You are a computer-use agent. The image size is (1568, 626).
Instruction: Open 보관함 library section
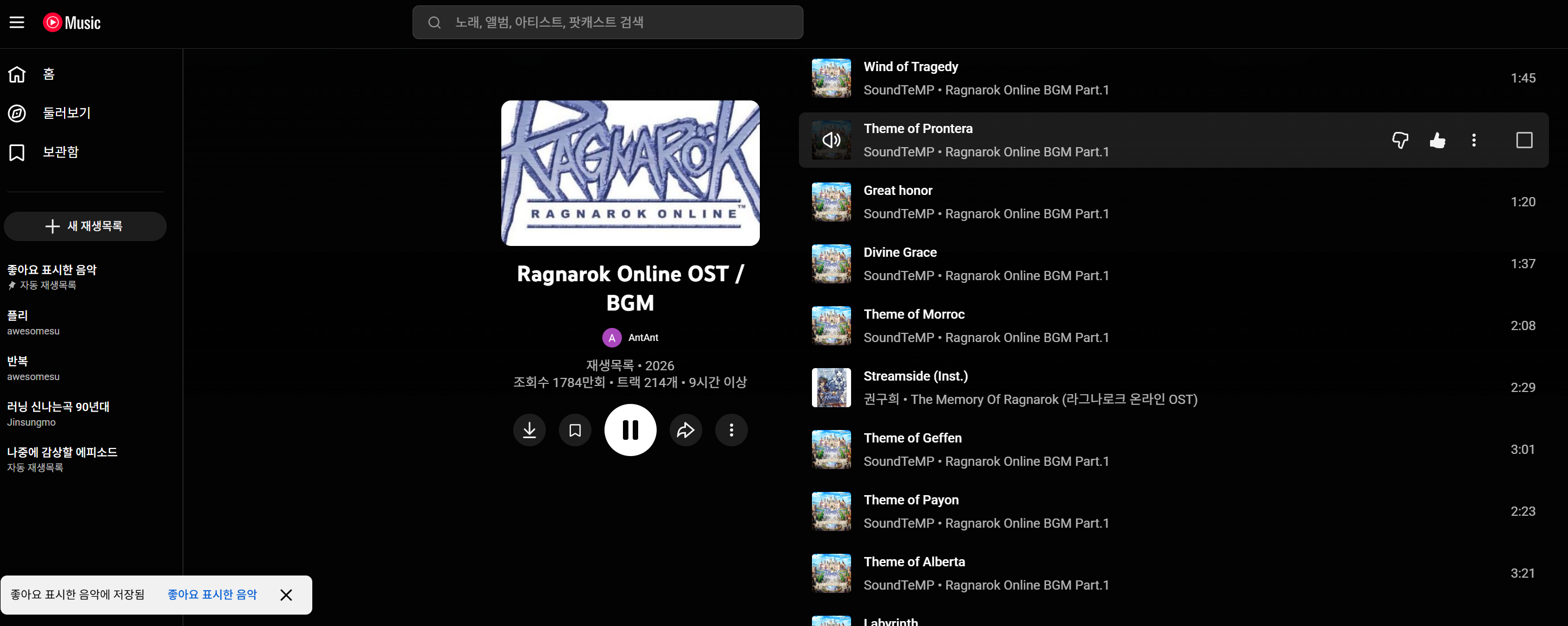point(60,152)
